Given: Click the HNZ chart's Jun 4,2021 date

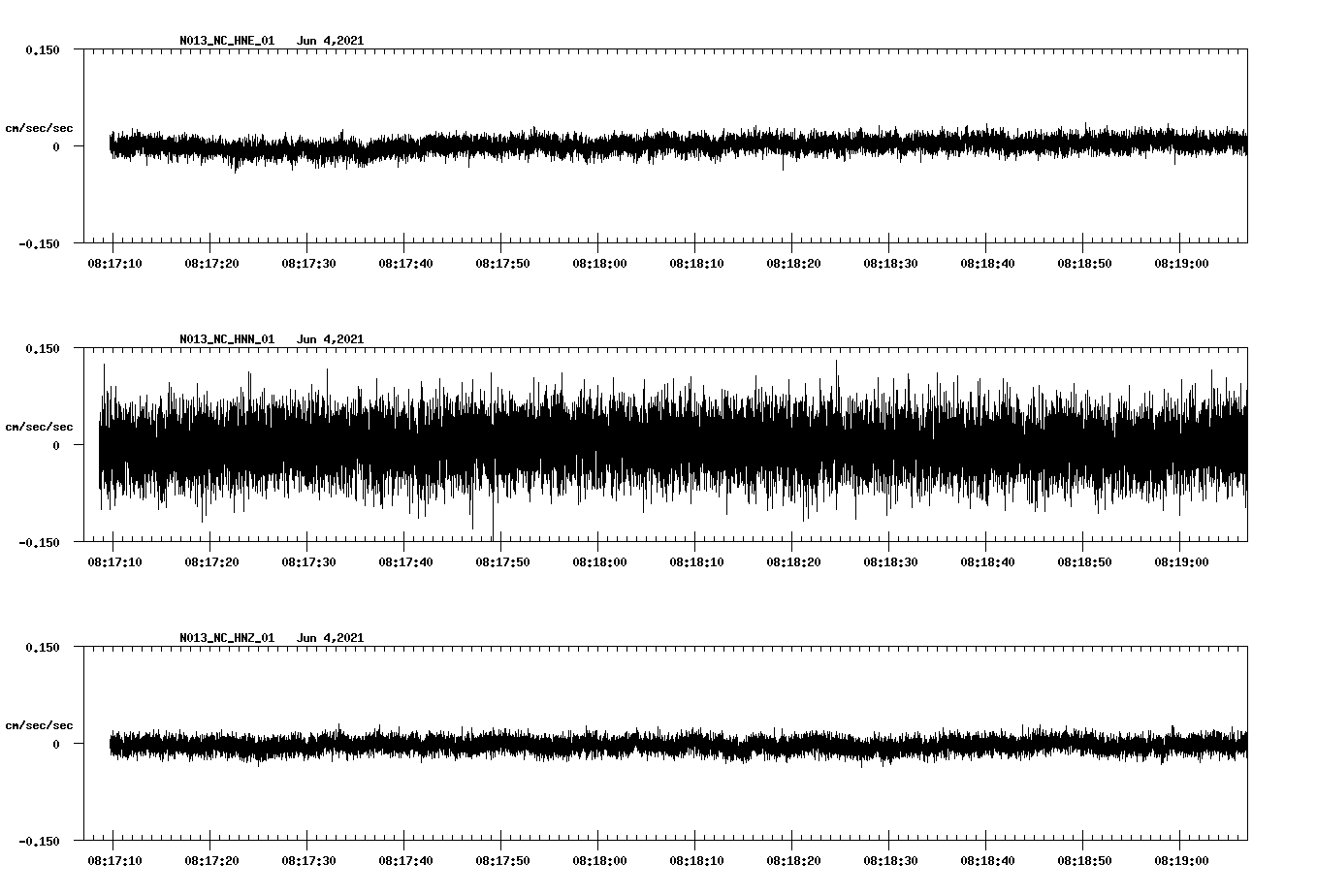Looking at the screenshot, I should [331, 638].
